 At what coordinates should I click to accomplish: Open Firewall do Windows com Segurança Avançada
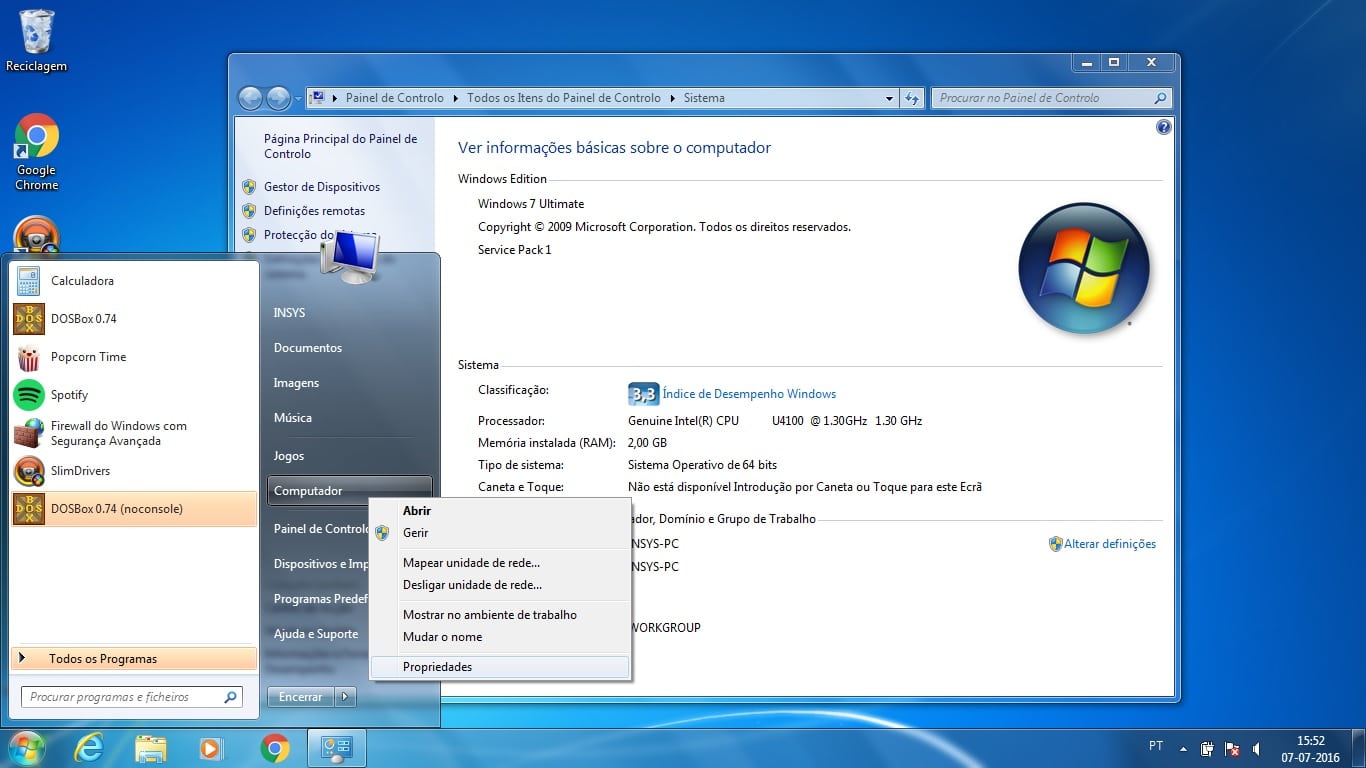pyautogui.click(x=134, y=433)
